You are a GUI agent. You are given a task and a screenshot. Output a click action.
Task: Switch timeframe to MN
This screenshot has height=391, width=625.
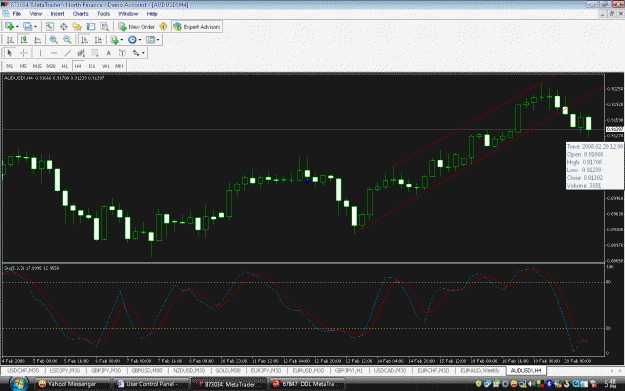(119, 66)
